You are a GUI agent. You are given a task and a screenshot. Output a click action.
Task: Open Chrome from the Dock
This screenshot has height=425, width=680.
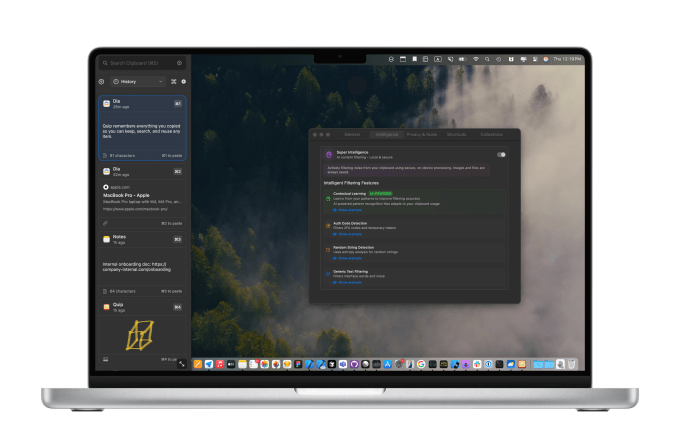pos(421,364)
